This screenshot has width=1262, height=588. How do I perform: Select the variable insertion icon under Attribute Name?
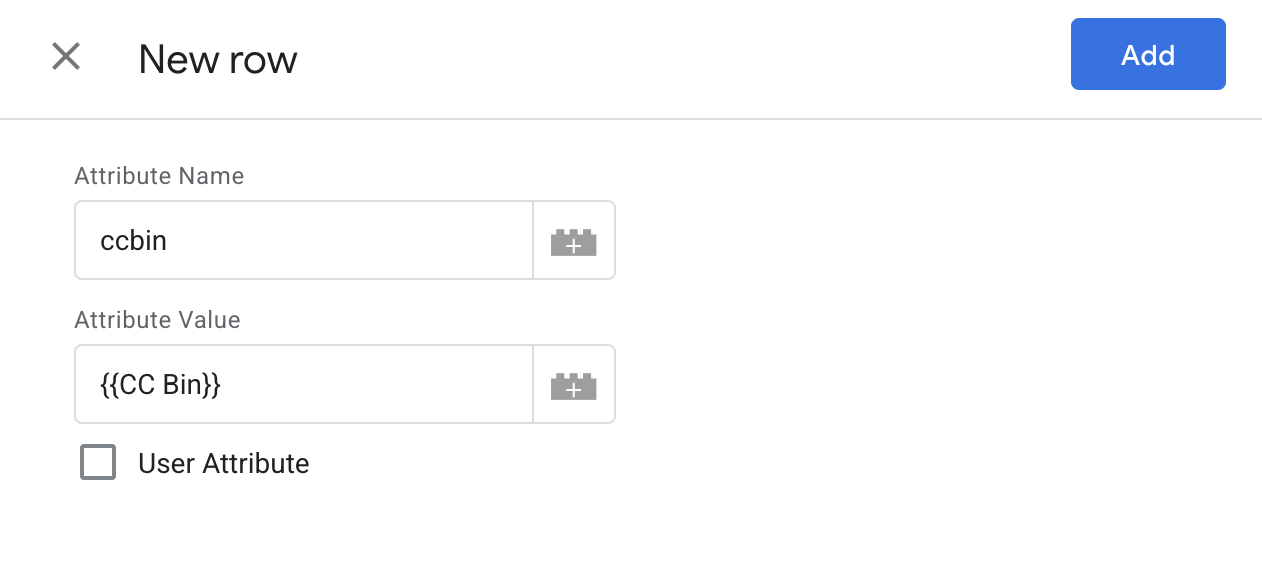(574, 240)
